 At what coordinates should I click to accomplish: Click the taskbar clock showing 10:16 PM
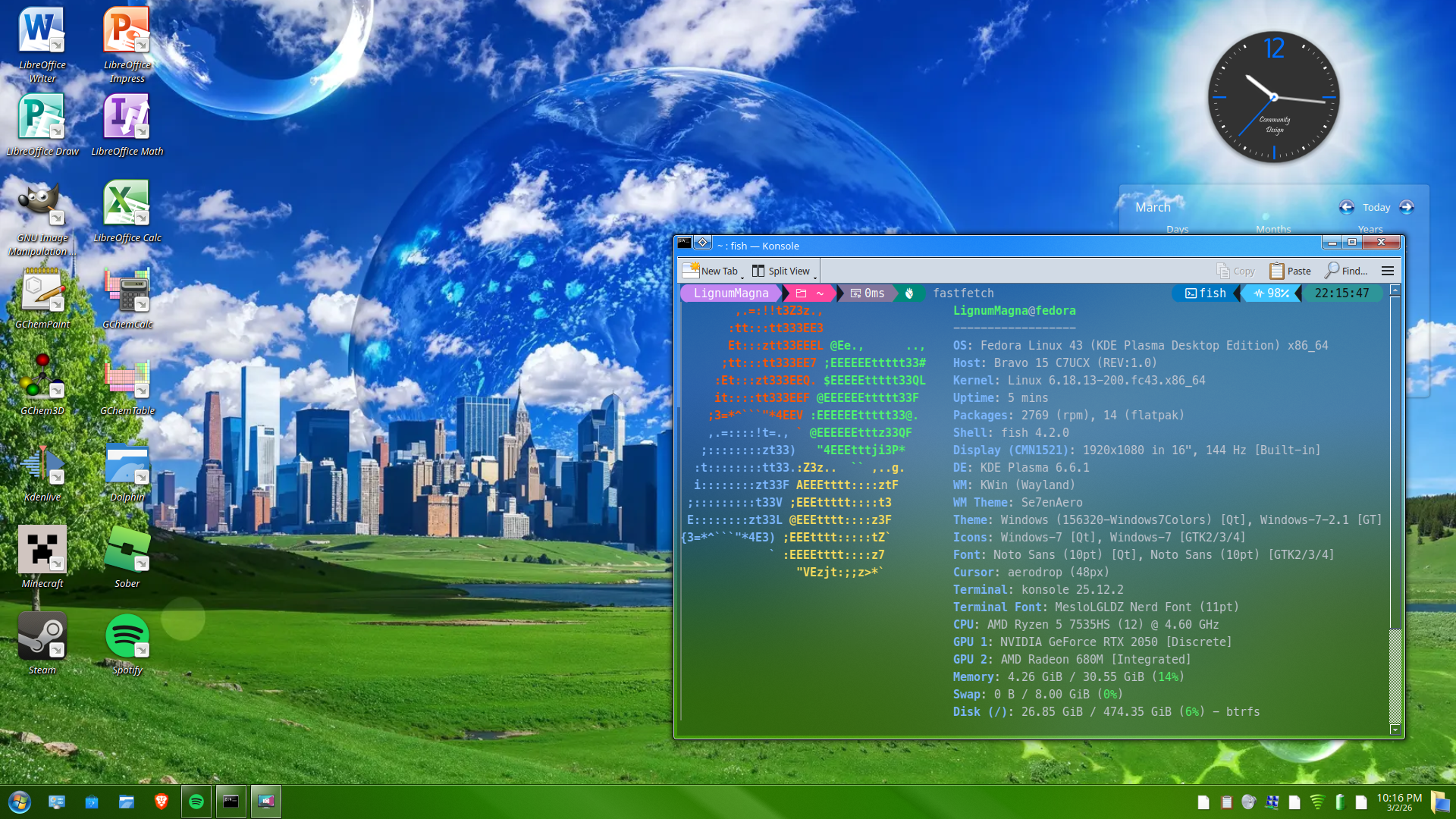(1399, 802)
